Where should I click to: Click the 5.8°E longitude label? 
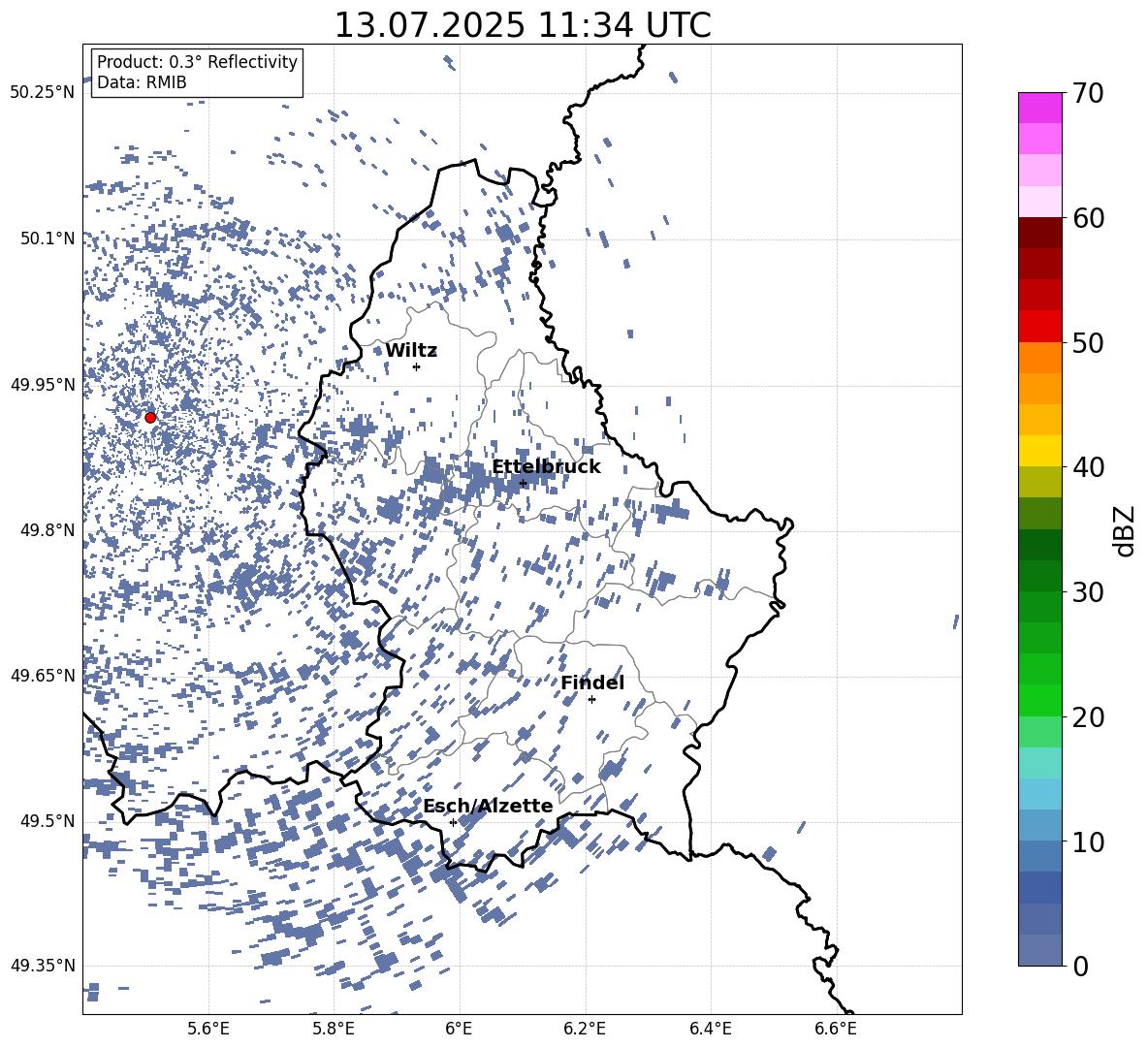[x=334, y=1029]
